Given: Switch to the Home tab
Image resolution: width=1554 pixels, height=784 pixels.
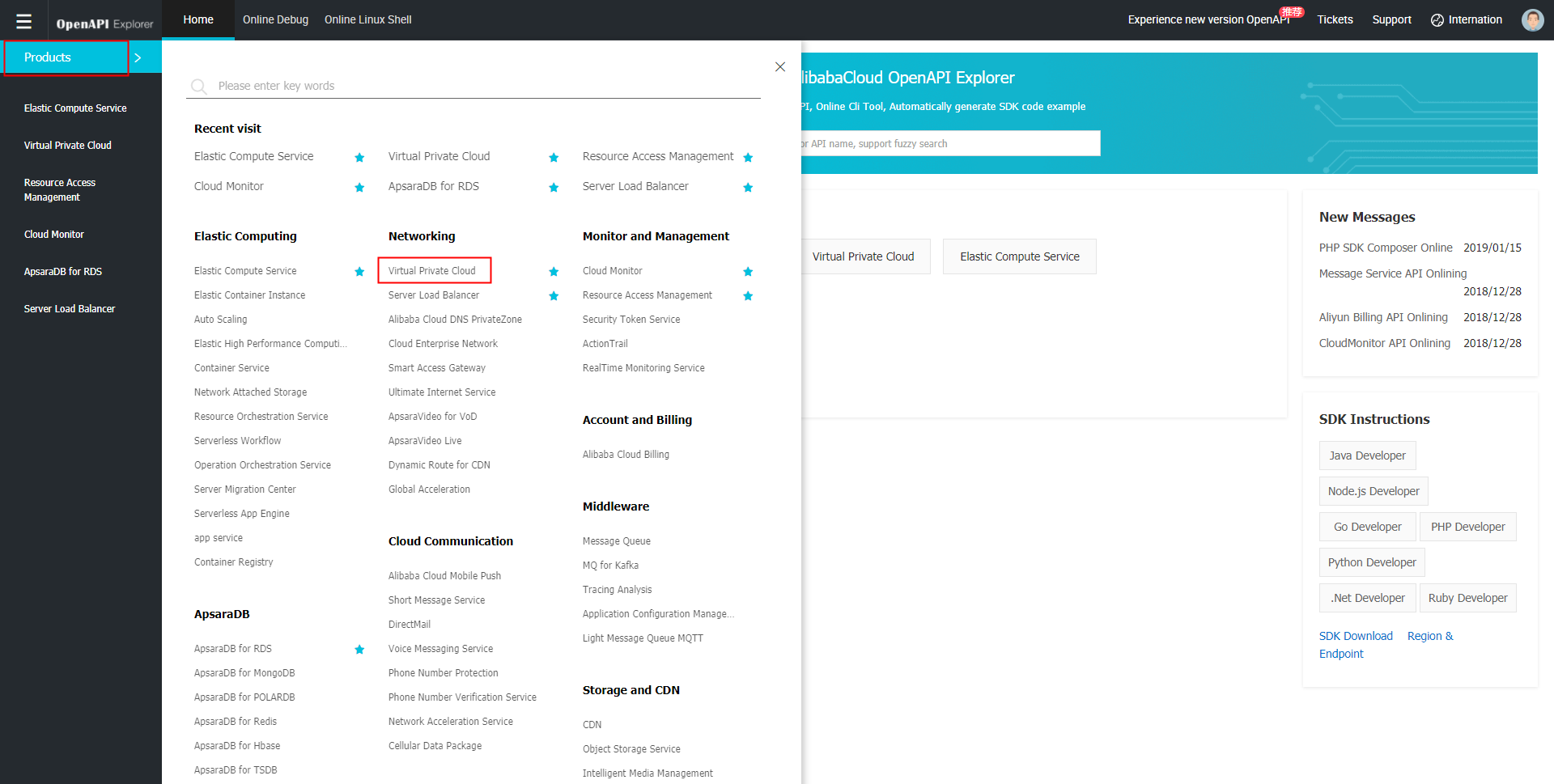Looking at the screenshot, I should 198,19.
